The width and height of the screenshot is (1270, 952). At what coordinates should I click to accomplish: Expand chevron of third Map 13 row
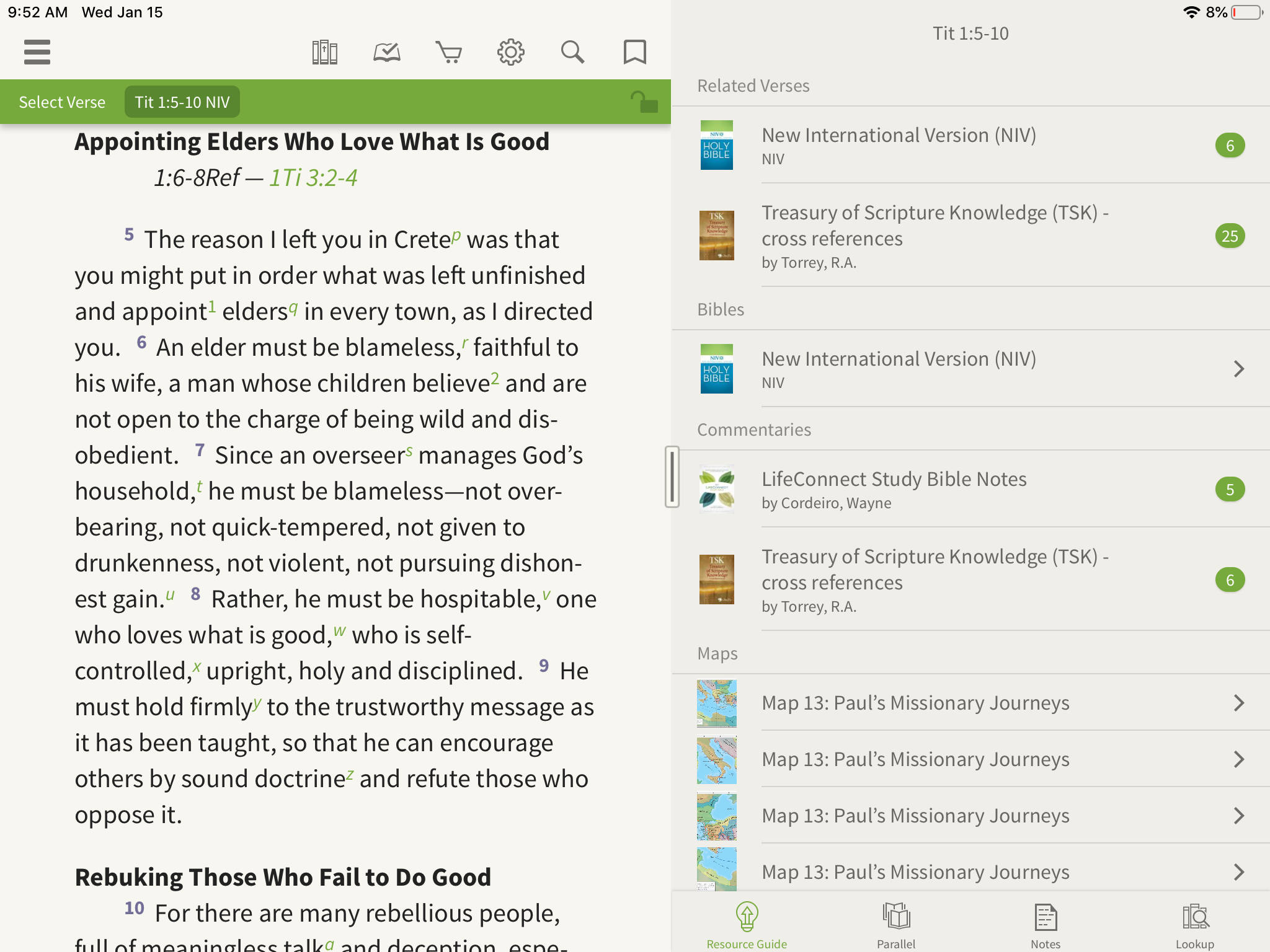point(1238,816)
